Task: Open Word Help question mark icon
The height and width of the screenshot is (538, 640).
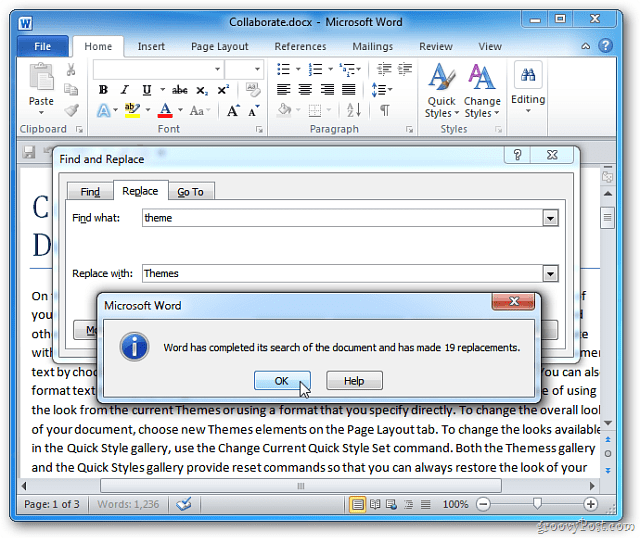Action: click(605, 45)
